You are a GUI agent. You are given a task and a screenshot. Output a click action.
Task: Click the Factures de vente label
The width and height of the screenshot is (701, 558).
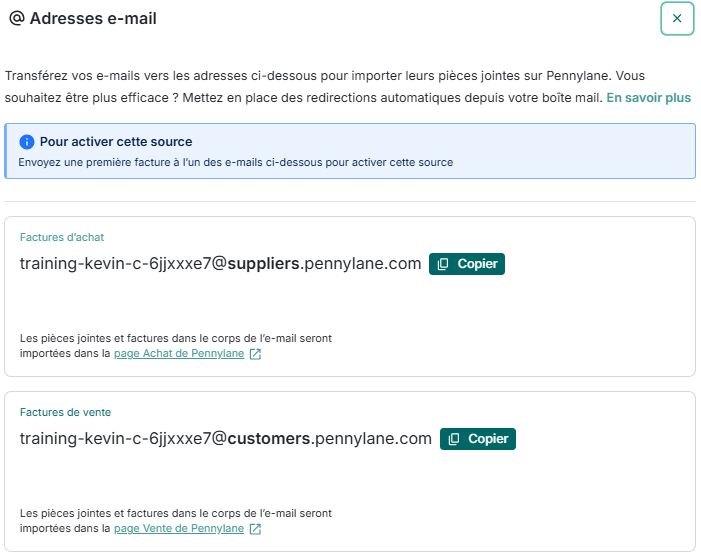tap(65, 412)
